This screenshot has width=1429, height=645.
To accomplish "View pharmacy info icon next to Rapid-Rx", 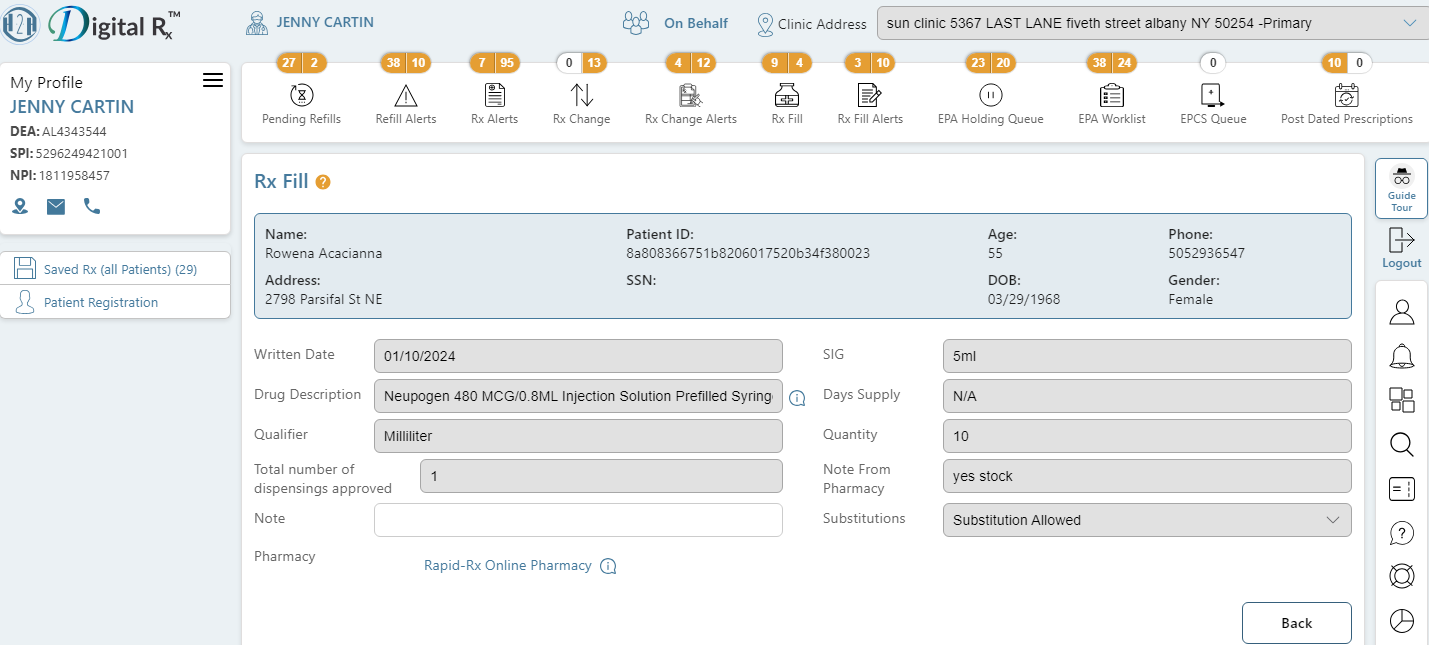I will click(608, 566).
